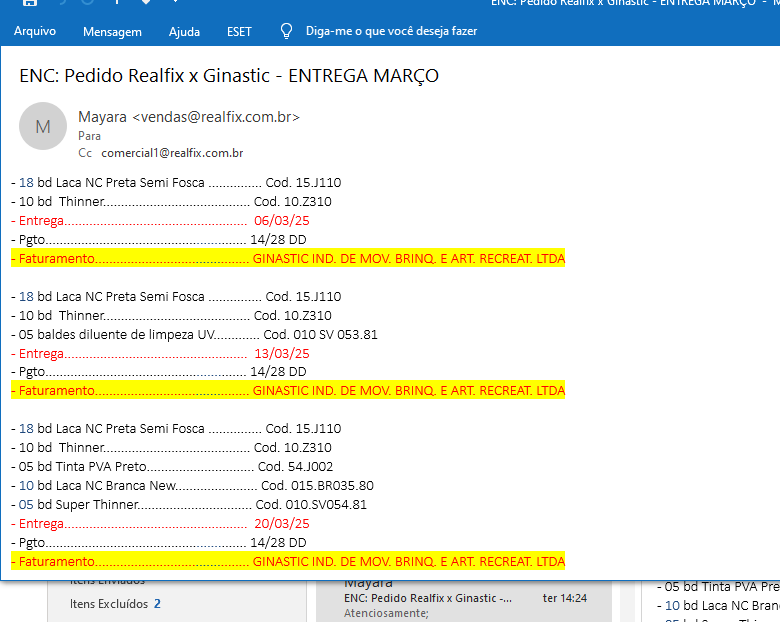
Task: Click the email subject 'ENC: Pedido Realfix x Ginastic'
Action: coord(229,76)
